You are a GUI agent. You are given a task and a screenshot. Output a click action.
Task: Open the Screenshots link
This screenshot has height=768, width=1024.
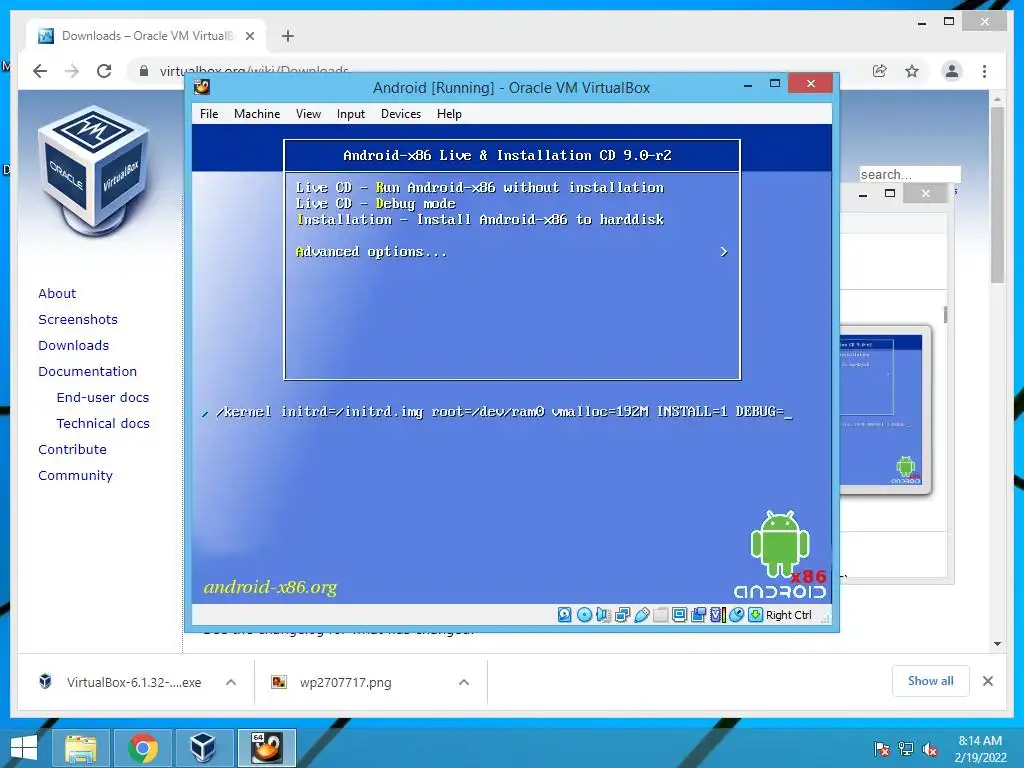click(x=78, y=319)
